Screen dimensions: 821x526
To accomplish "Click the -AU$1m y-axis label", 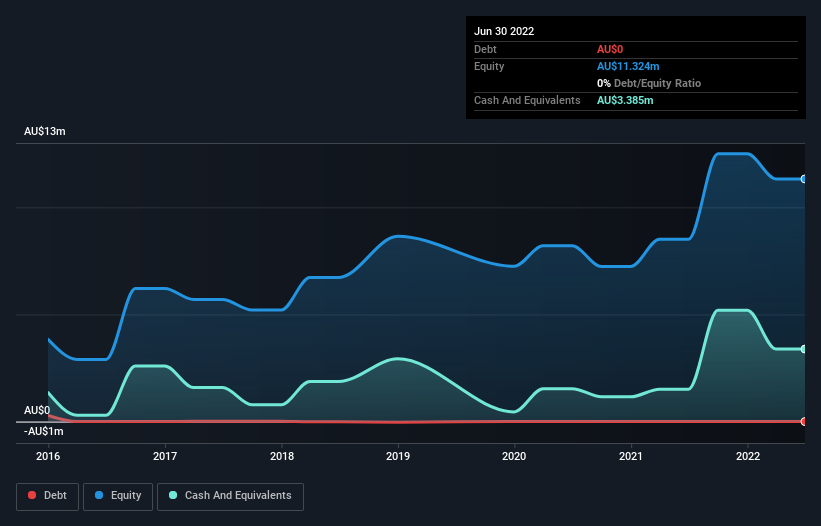I will coord(43,431).
